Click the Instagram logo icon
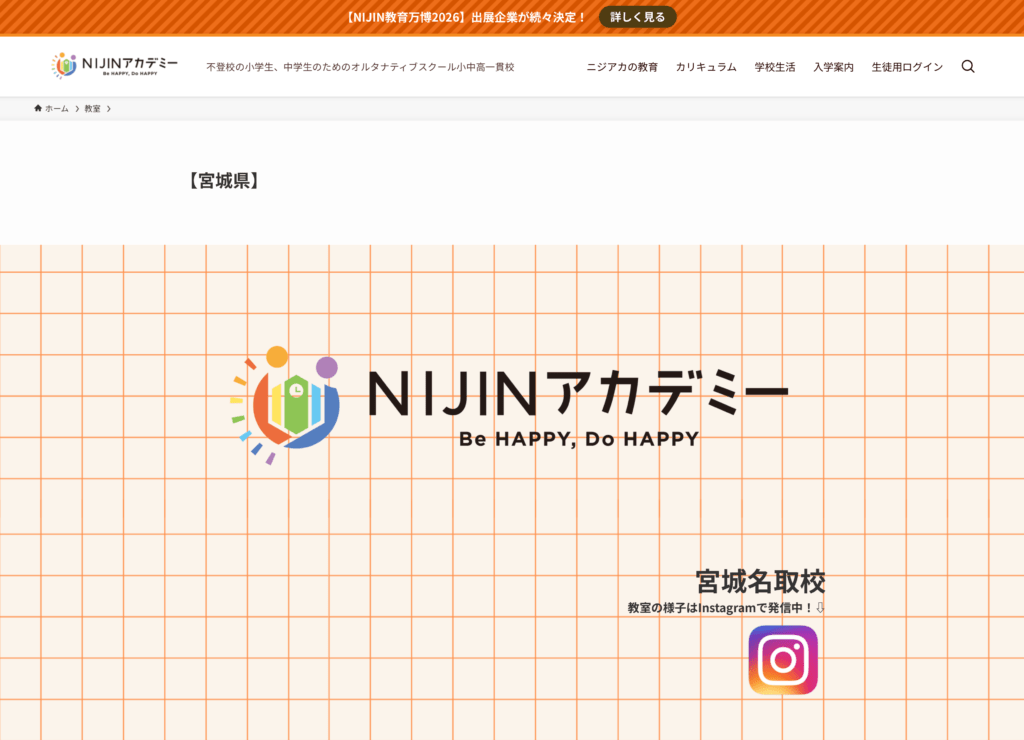The image size is (1024, 740). 783,660
